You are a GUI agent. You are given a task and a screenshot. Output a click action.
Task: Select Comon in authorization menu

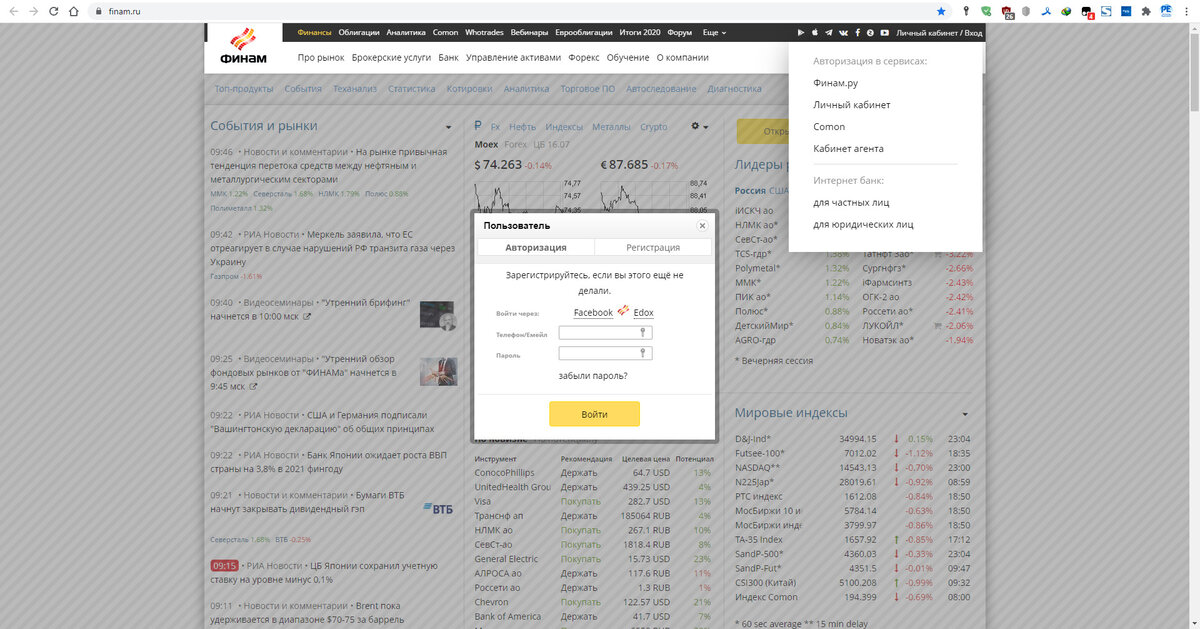pos(829,127)
